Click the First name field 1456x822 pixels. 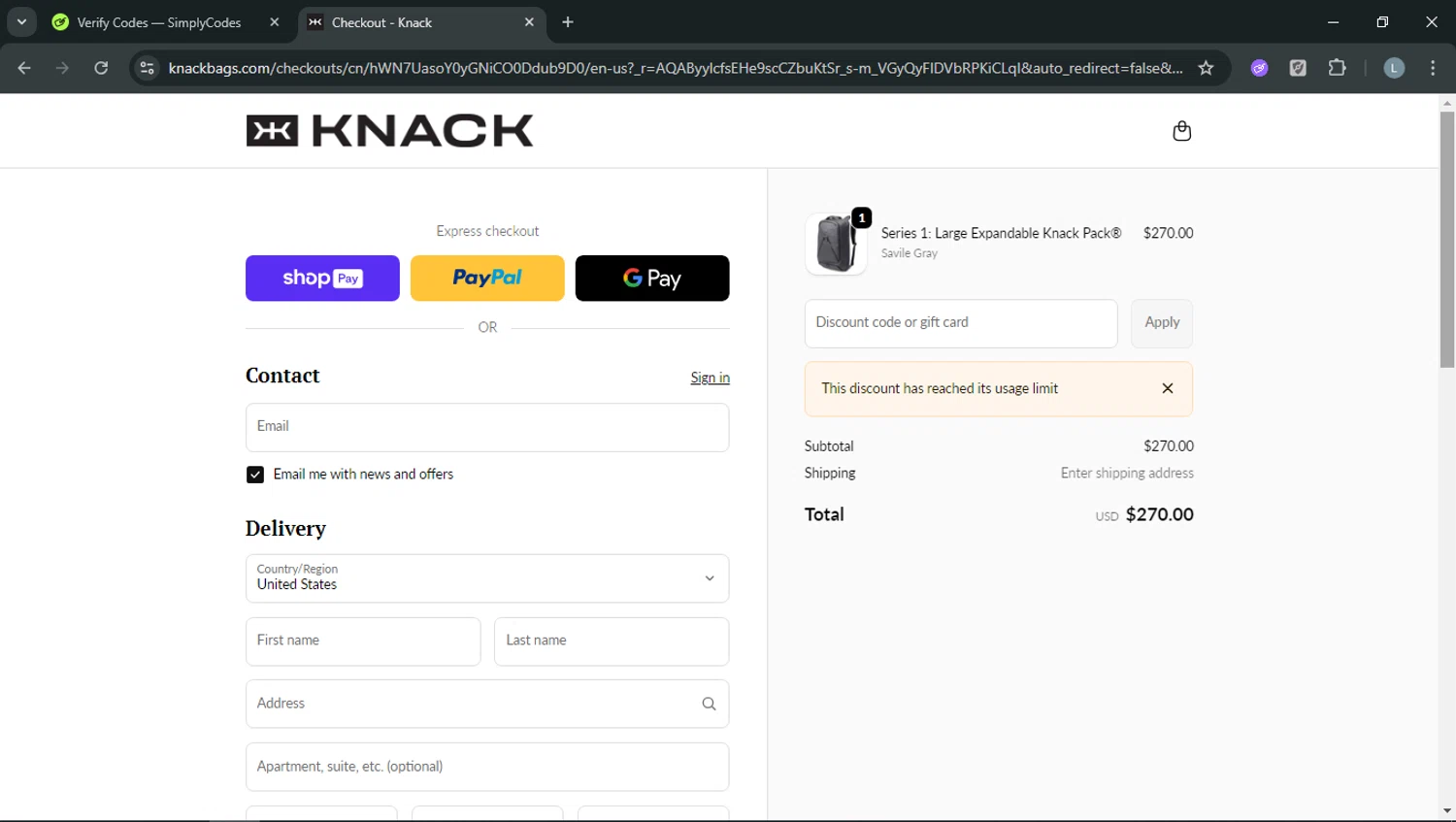(x=363, y=641)
